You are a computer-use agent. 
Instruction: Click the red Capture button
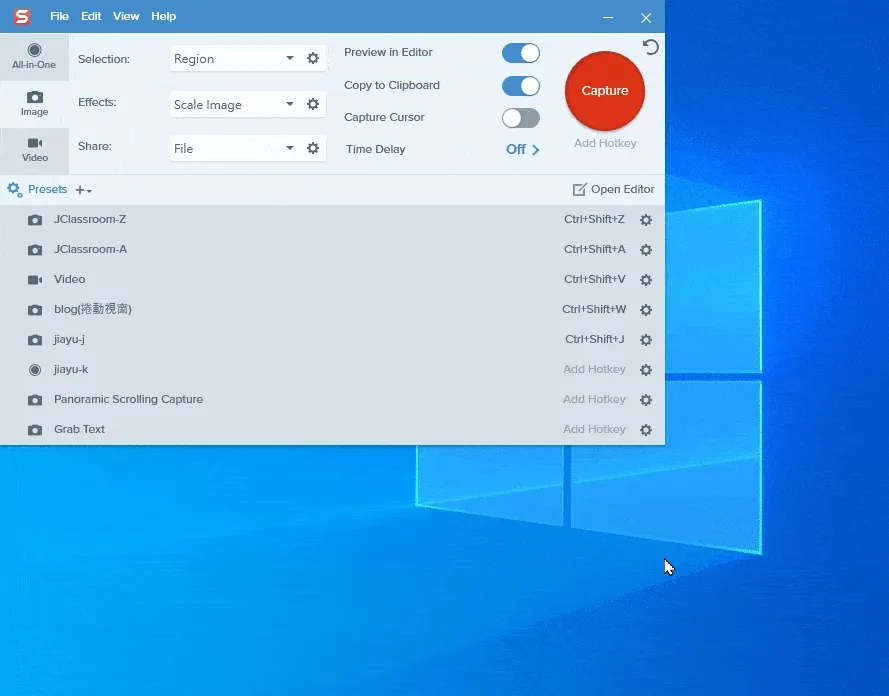click(604, 91)
